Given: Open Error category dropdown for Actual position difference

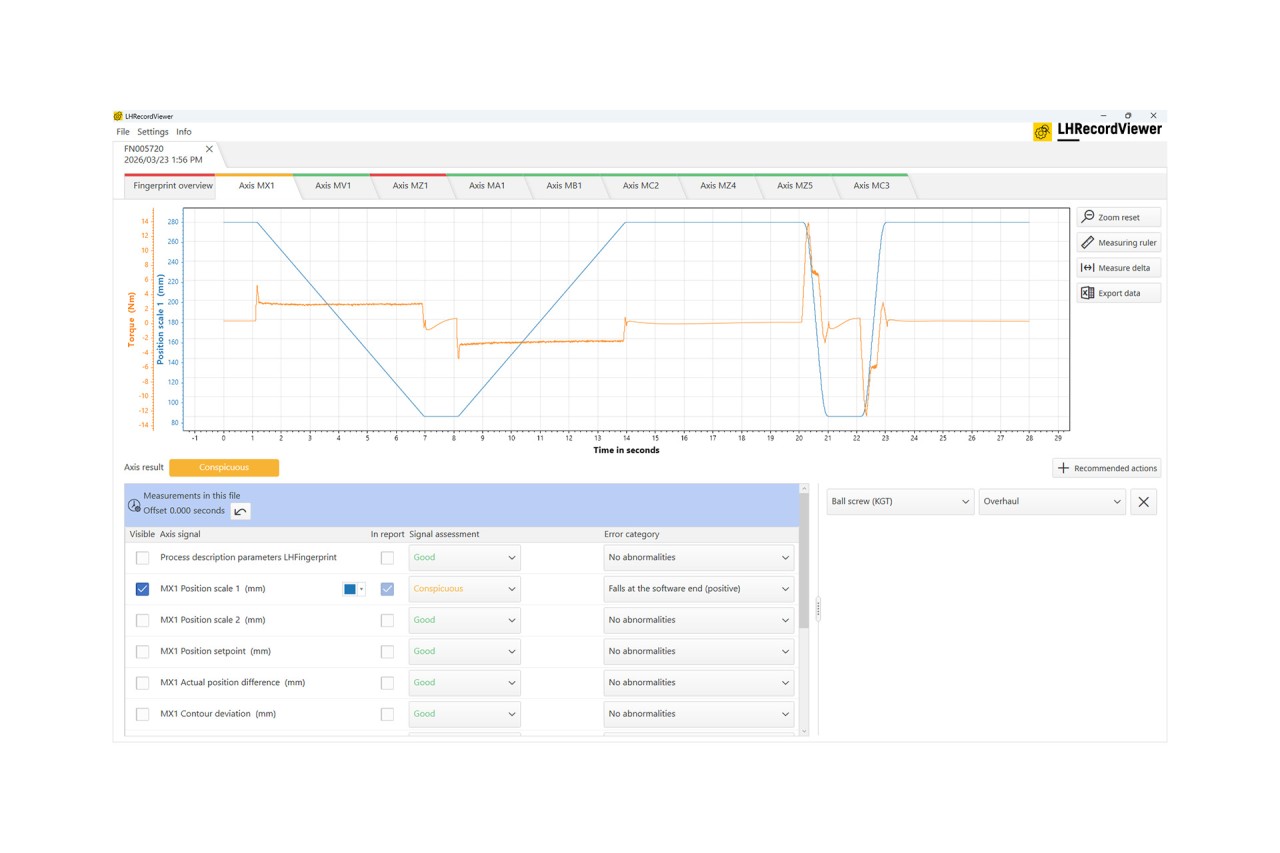Looking at the screenshot, I should [x=699, y=683].
